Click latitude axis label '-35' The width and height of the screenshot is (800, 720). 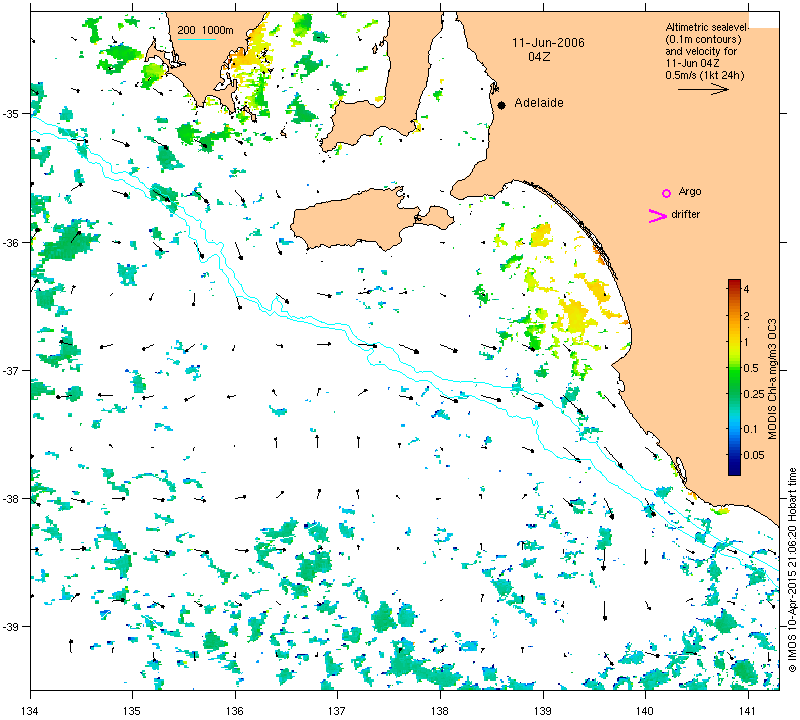pyautogui.click(x=10, y=113)
